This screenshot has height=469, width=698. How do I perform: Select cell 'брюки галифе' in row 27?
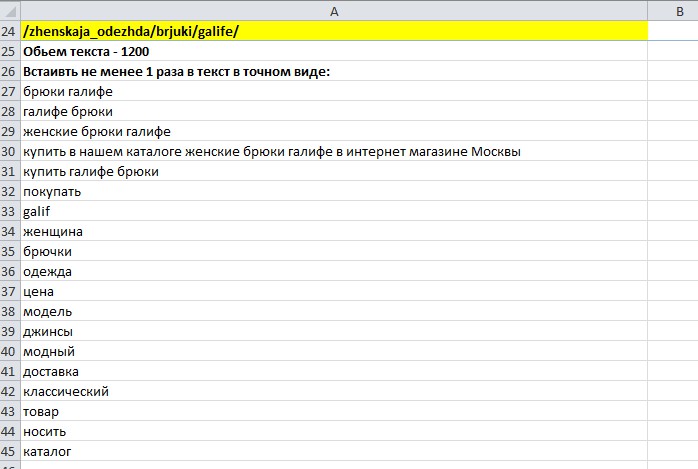[x=334, y=91]
